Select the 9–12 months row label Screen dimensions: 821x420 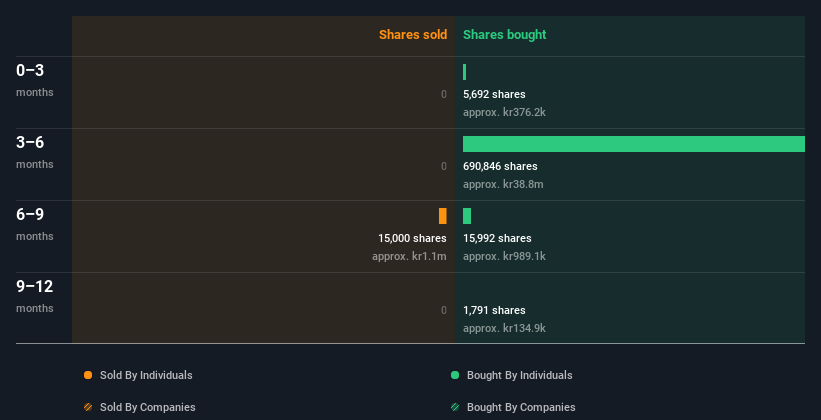(x=35, y=296)
